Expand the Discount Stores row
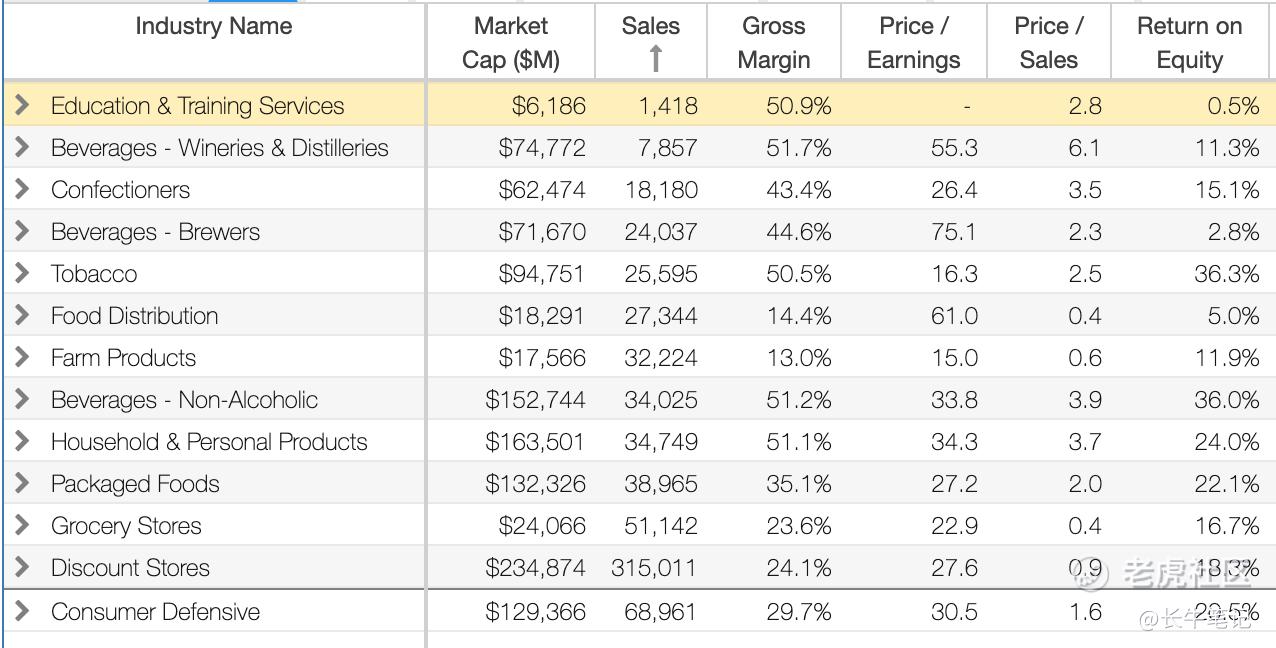This screenshot has width=1276, height=648. point(22,567)
